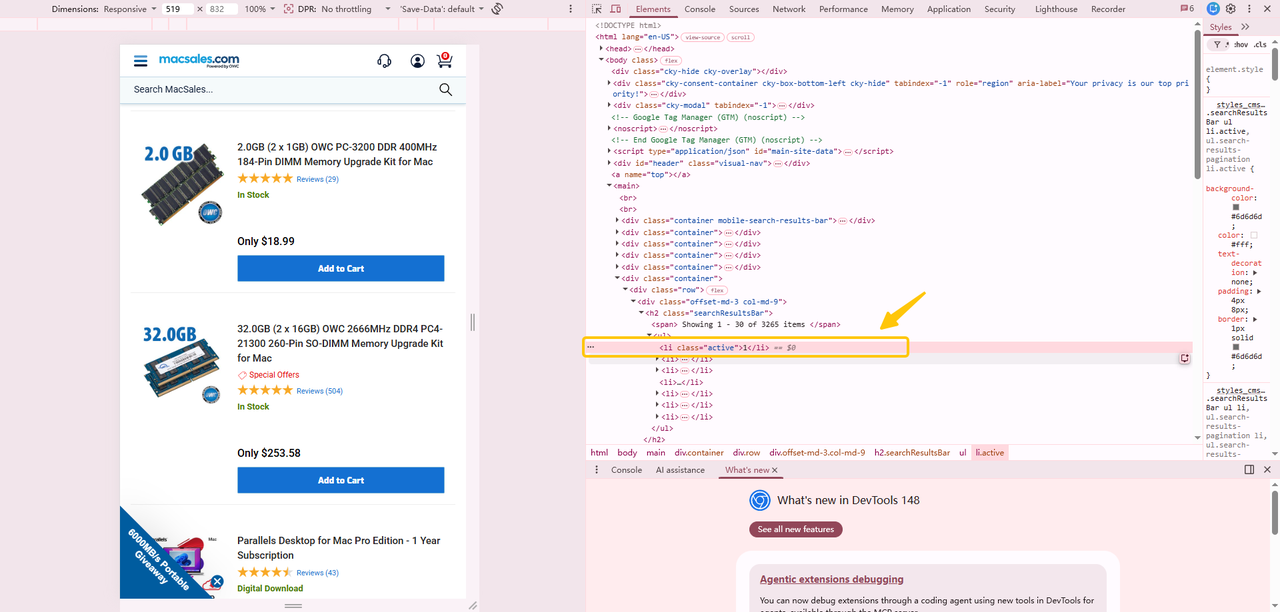The image size is (1280, 612).
Task: Close the What's new tab
Action: [x=774, y=470]
